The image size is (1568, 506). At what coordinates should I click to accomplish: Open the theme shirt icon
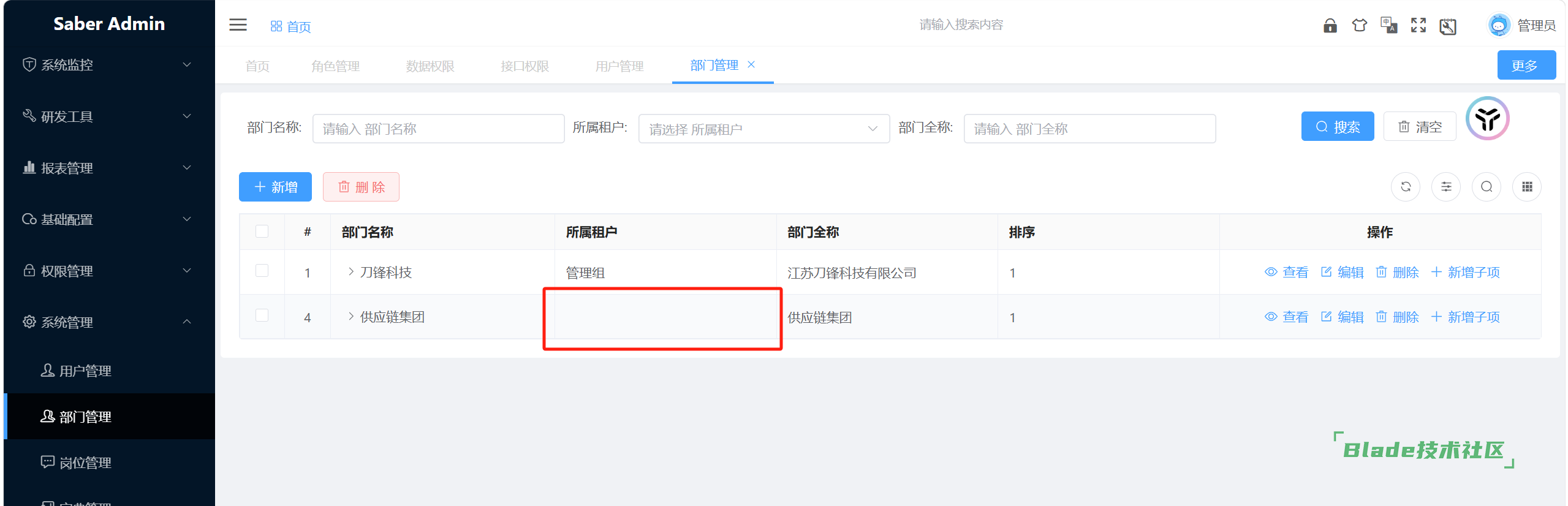tap(1359, 25)
